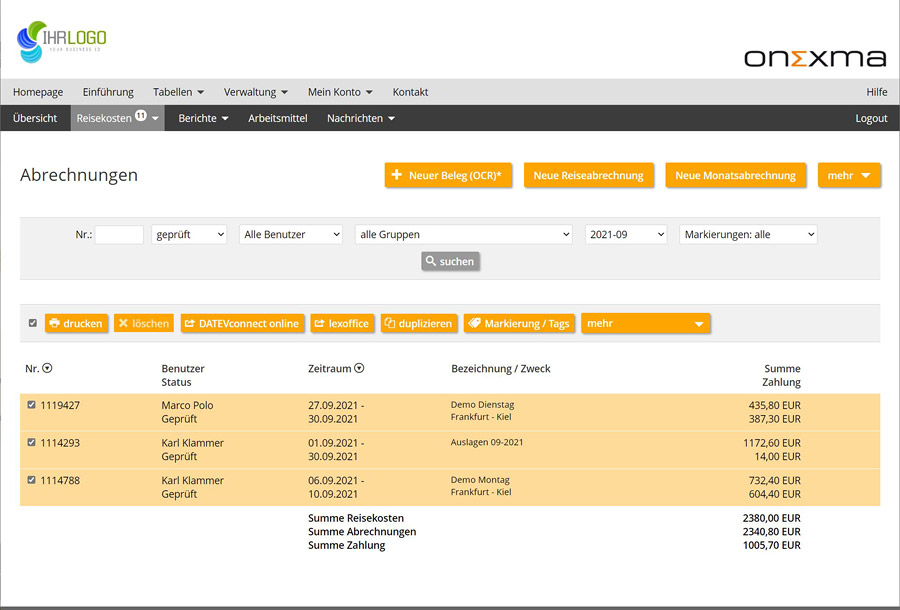The image size is (900, 610).
Task: Click the Logout link
Action: click(871, 118)
